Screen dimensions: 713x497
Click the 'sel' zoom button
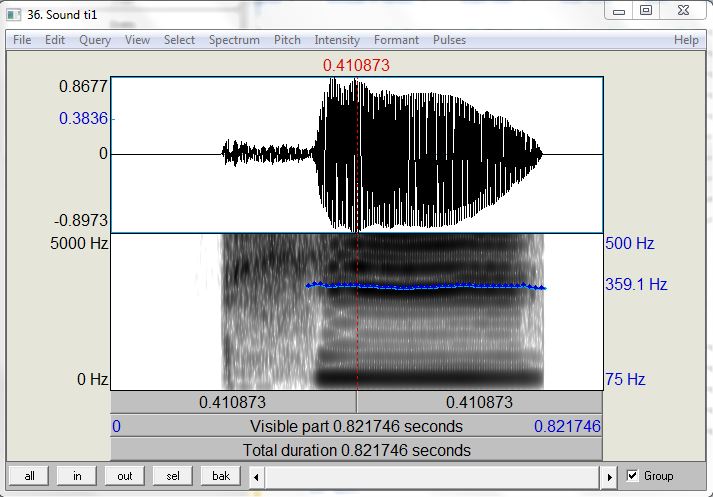pyautogui.click(x=173, y=476)
